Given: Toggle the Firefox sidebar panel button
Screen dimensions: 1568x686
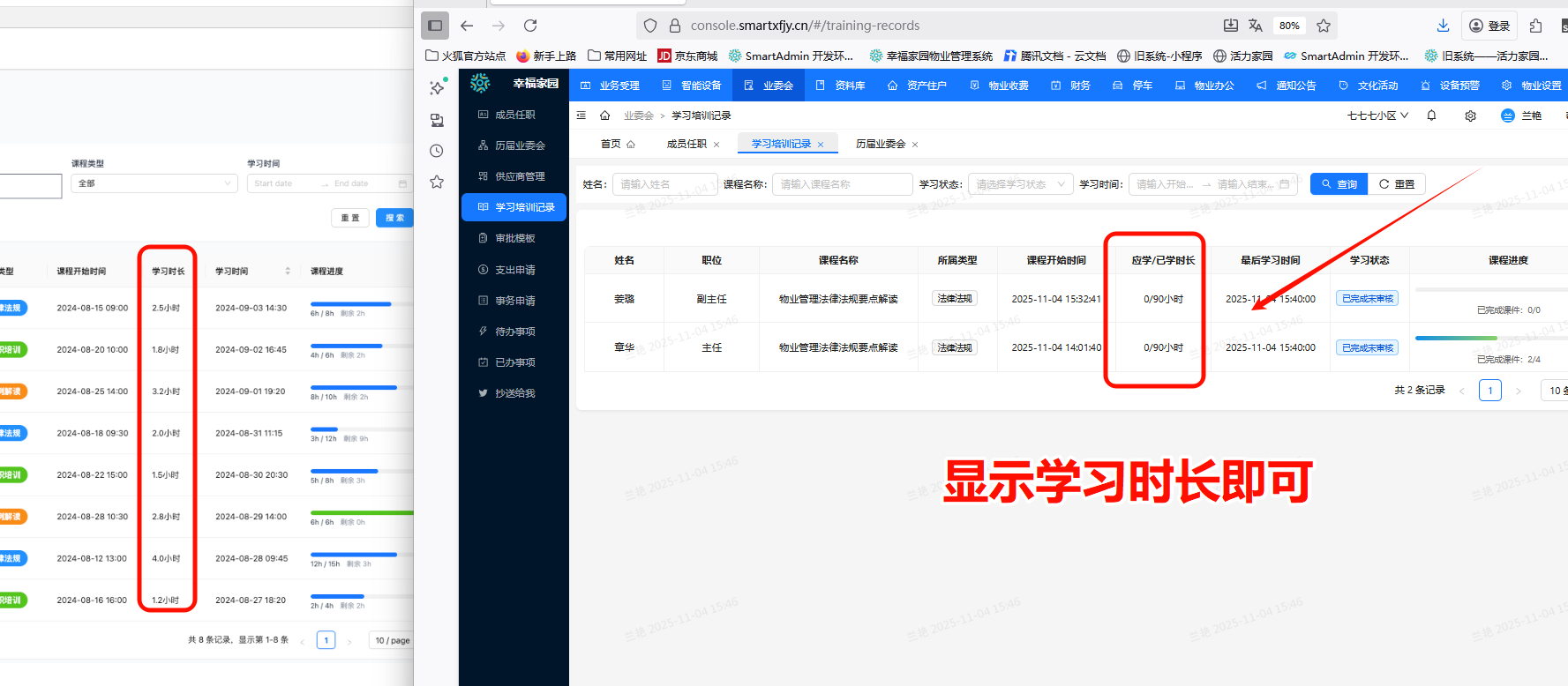Looking at the screenshot, I should pos(435,26).
